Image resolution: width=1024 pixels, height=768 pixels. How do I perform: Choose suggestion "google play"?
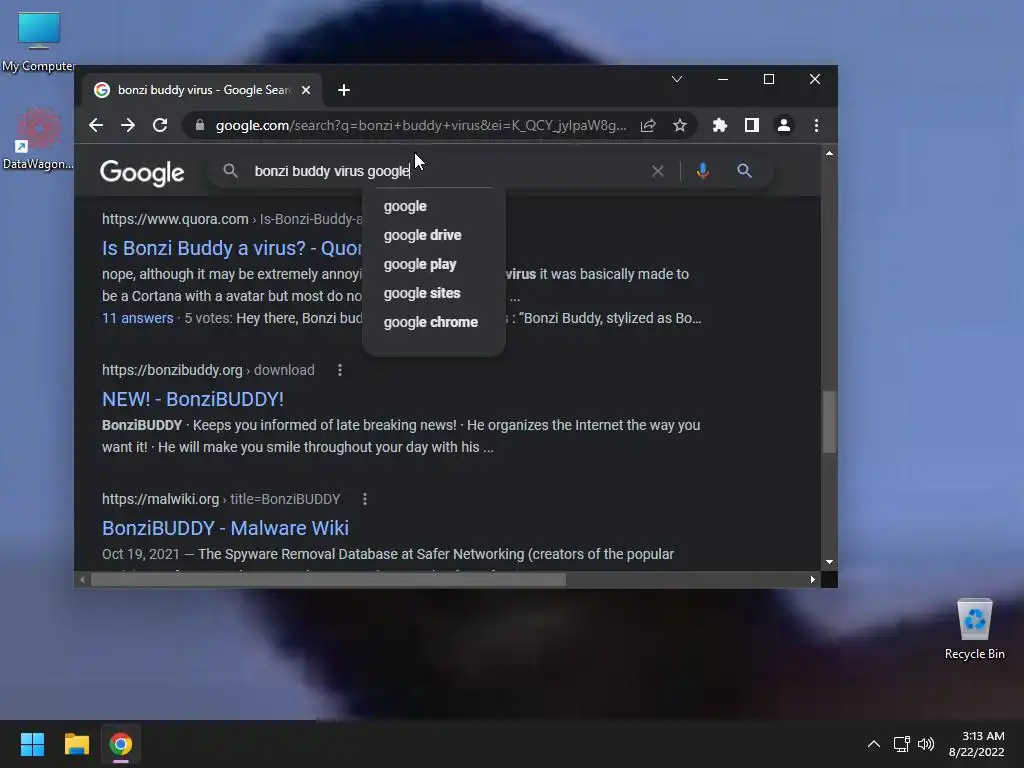click(x=420, y=264)
